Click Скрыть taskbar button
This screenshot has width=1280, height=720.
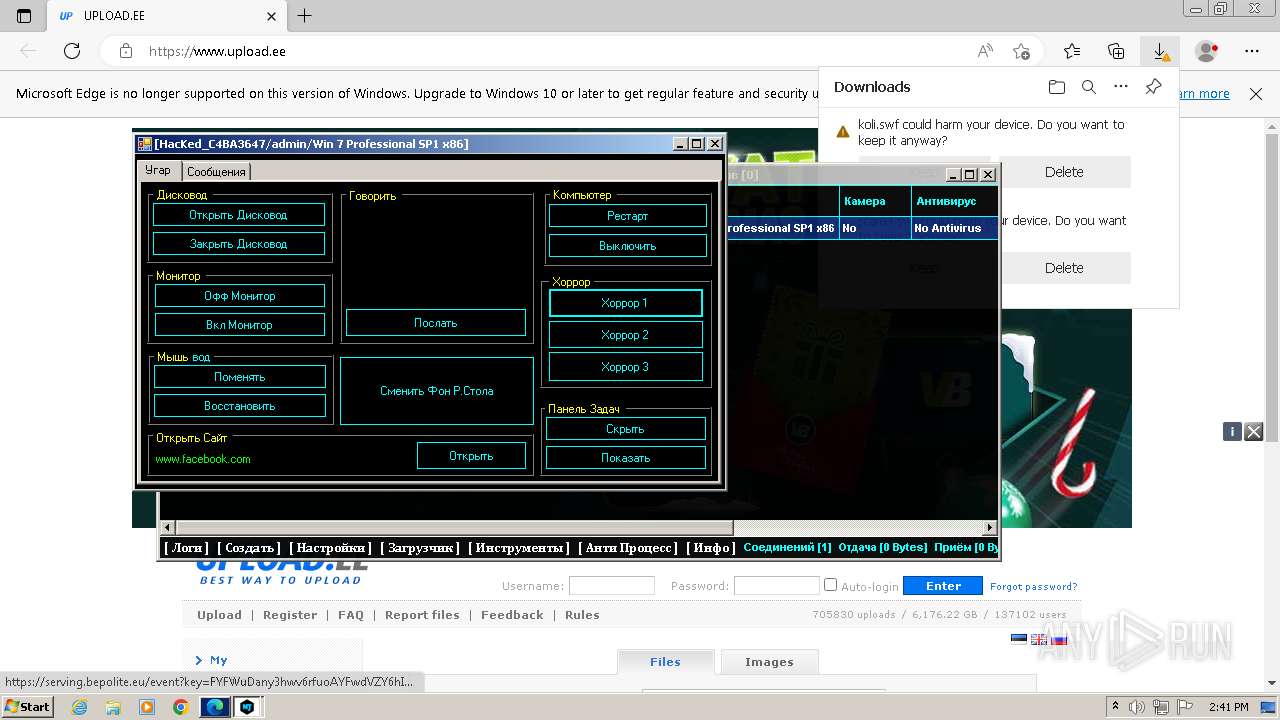[x=626, y=429]
